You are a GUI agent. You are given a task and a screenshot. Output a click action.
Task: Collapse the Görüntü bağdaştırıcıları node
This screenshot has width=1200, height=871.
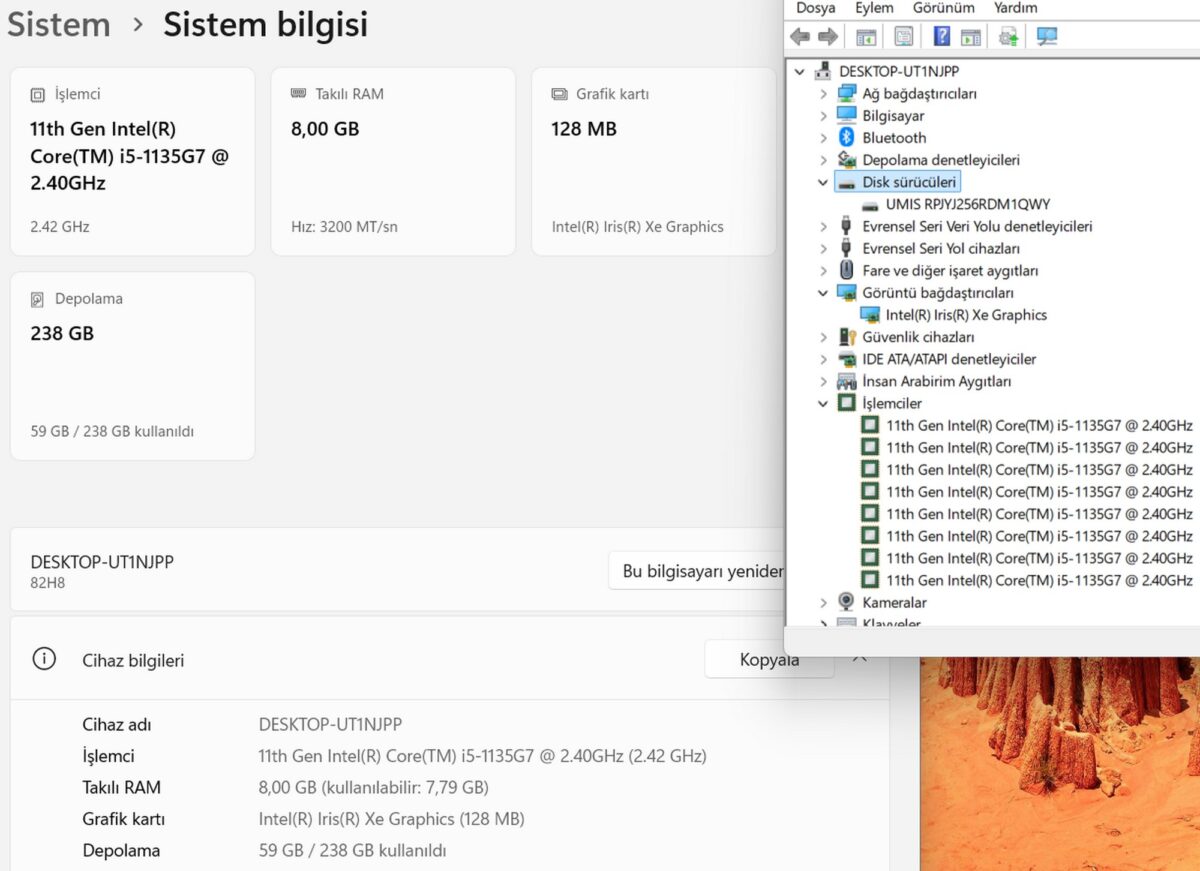pos(823,292)
